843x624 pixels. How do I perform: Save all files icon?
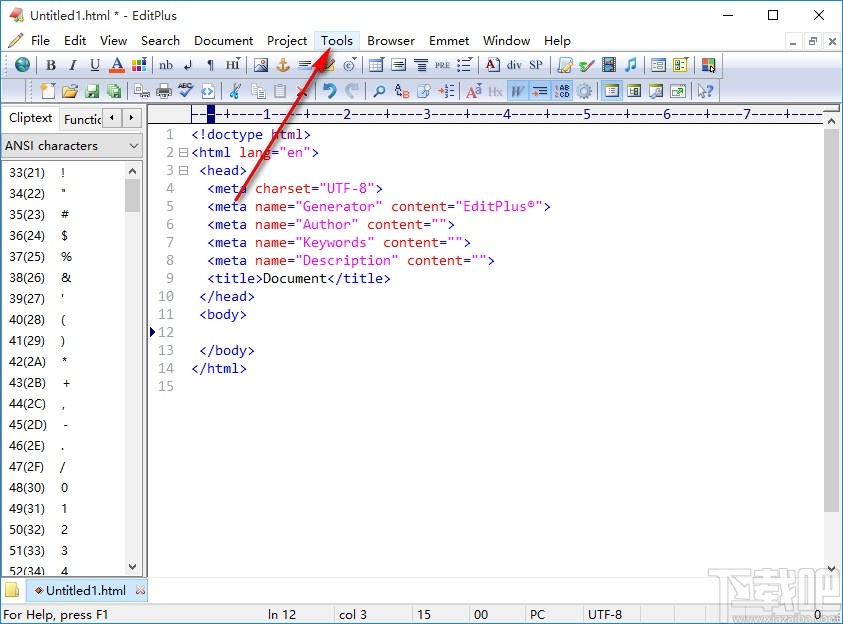(114, 91)
